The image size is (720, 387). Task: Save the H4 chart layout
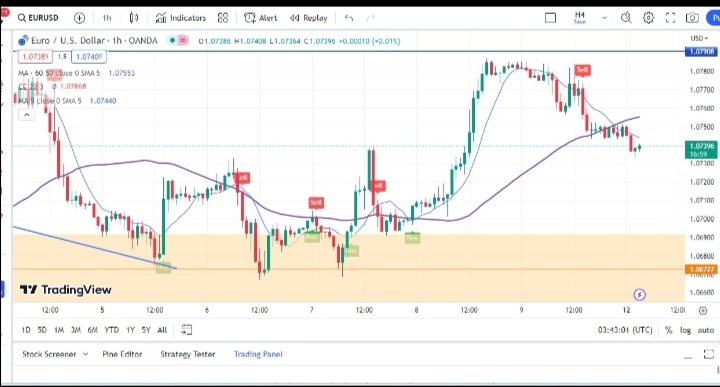(x=579, y=18)
